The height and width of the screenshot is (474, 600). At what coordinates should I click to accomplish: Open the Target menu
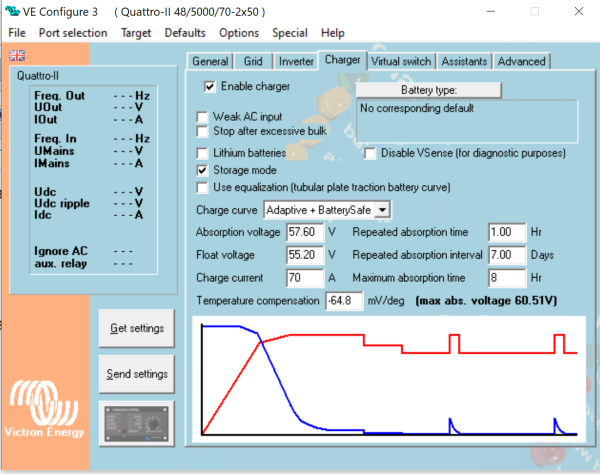click(x=136, y=33)
